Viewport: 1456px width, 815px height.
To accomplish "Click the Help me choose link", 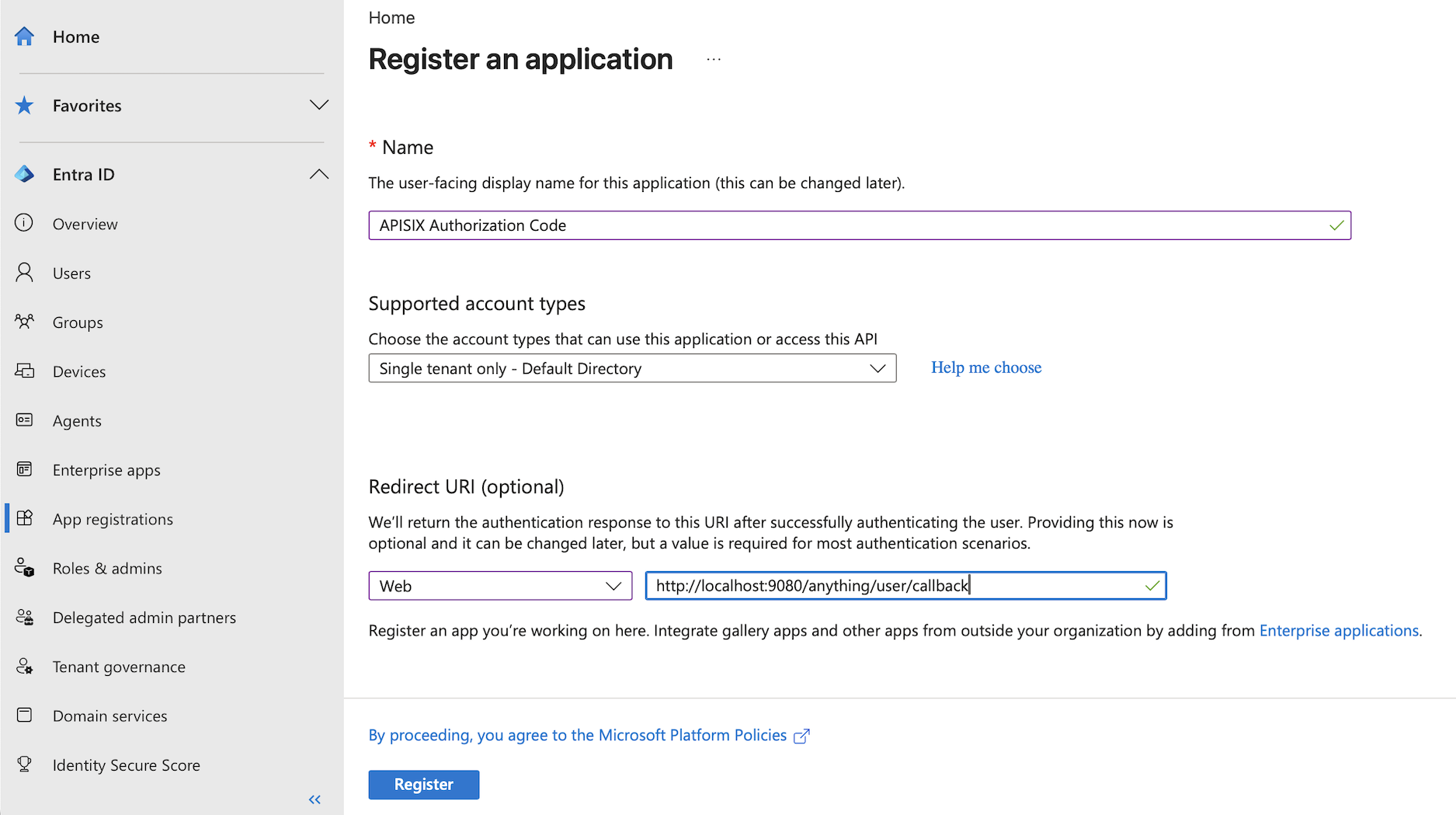I will point(986,367).
